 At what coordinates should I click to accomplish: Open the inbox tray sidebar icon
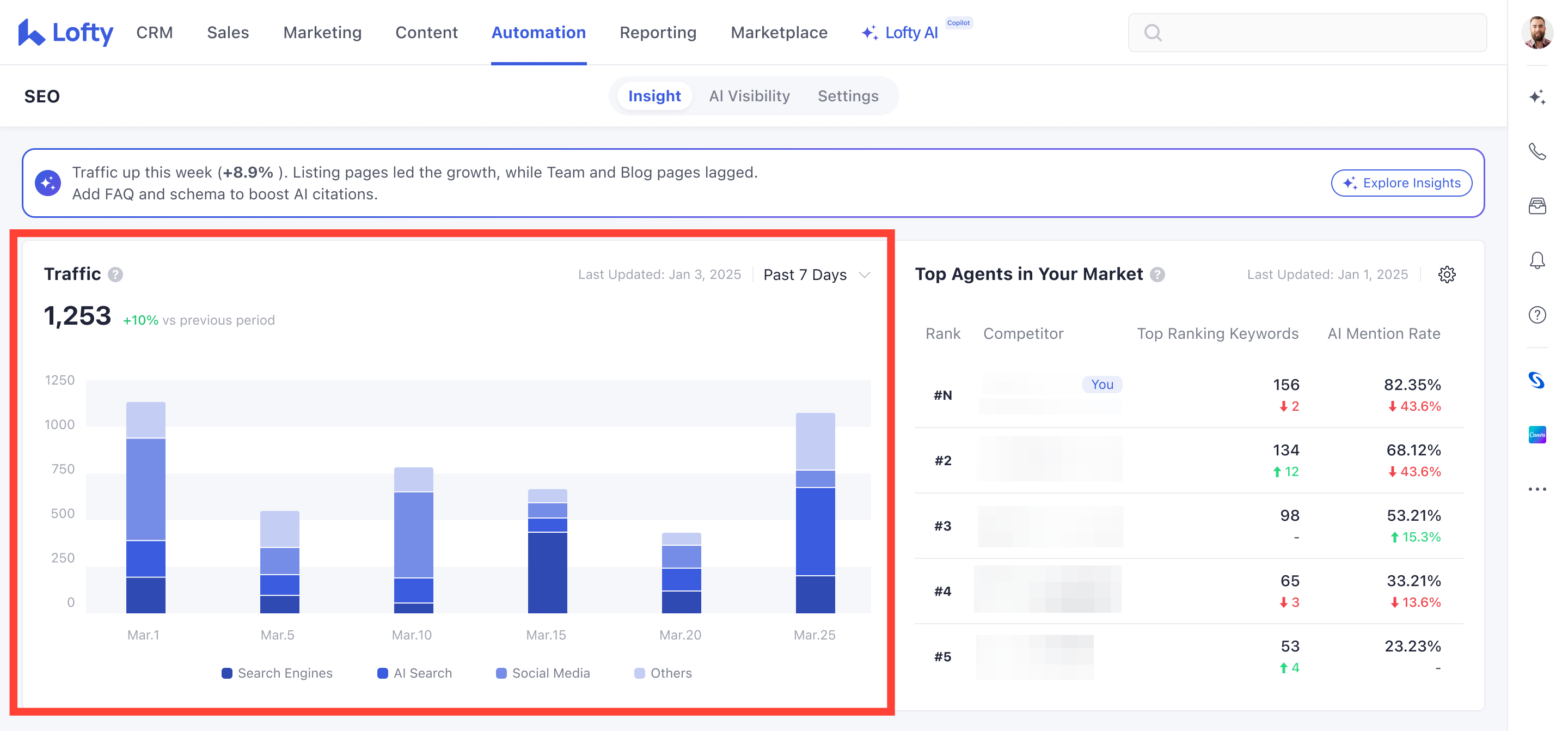pos(1537,206)
